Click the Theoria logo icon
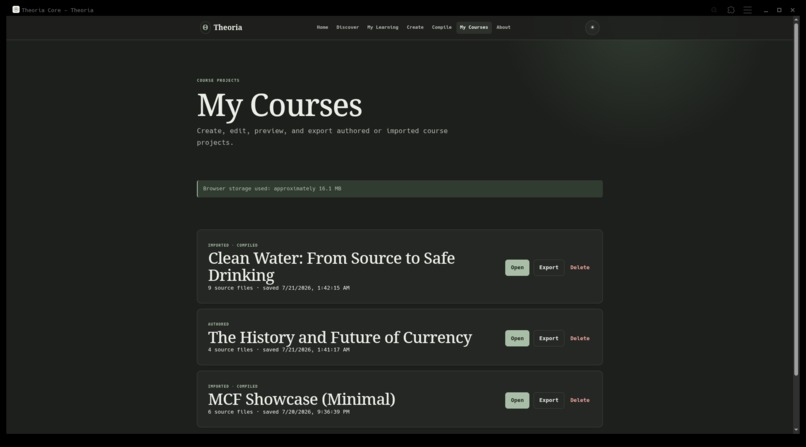806x447 pixels. pos(205,27)
